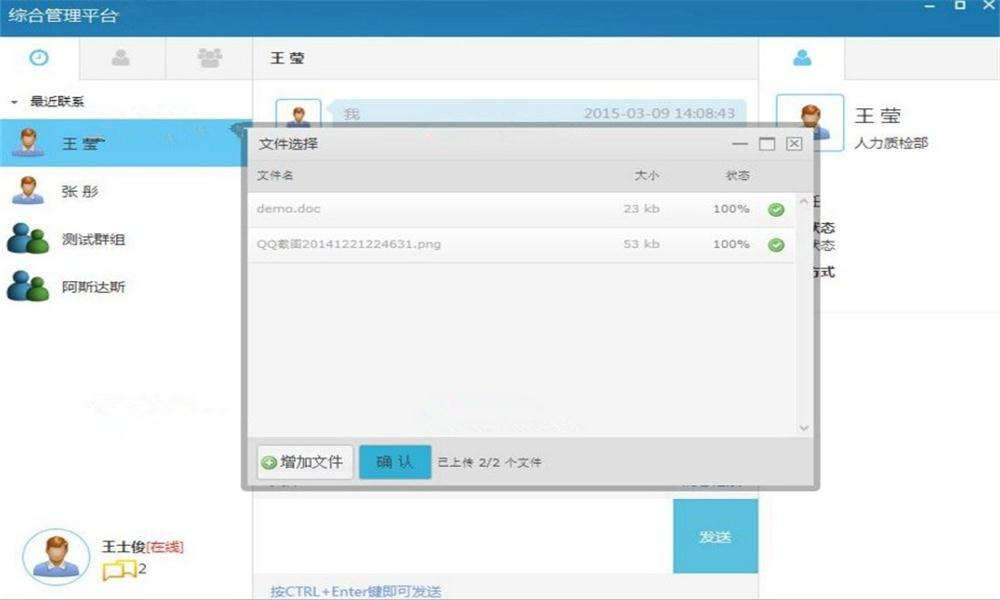Open the recent contacts clock tab
Image resolution: width=1000 pixels, height=600 pixels.
[x=39, y=58]
